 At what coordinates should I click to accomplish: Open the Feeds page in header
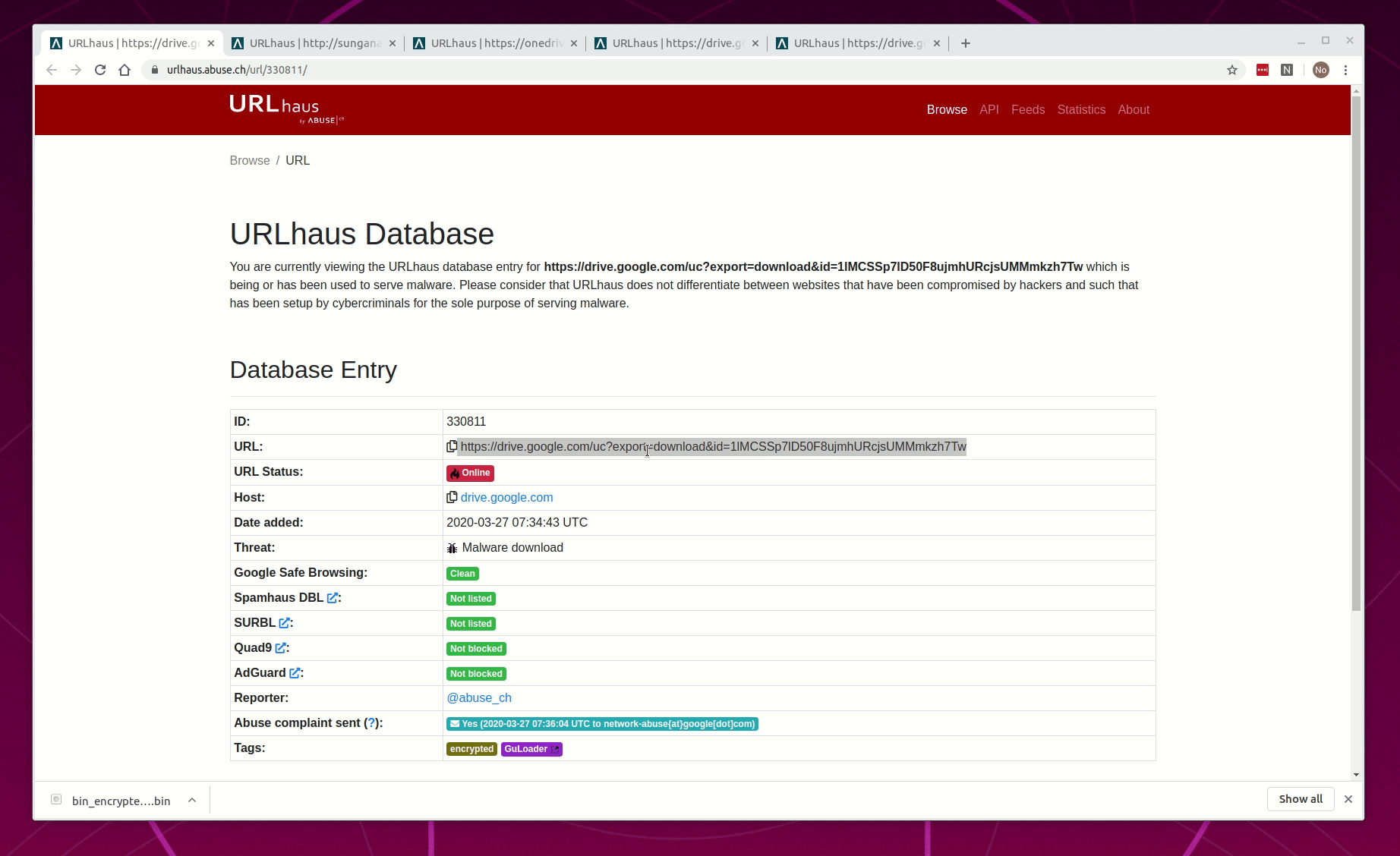point(1028,110)
